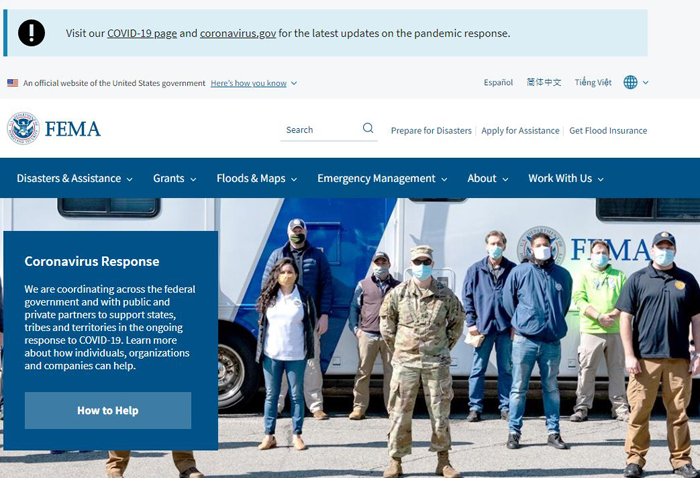Click the How to Help button
The height and width of the screenshot is (478, 700).
[x=108, y=411]
